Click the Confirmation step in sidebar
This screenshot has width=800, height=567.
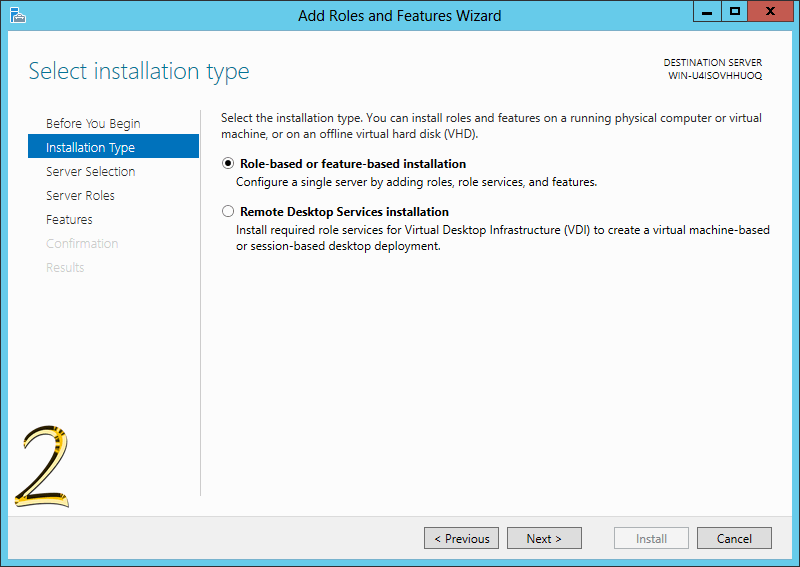point(82,243)
